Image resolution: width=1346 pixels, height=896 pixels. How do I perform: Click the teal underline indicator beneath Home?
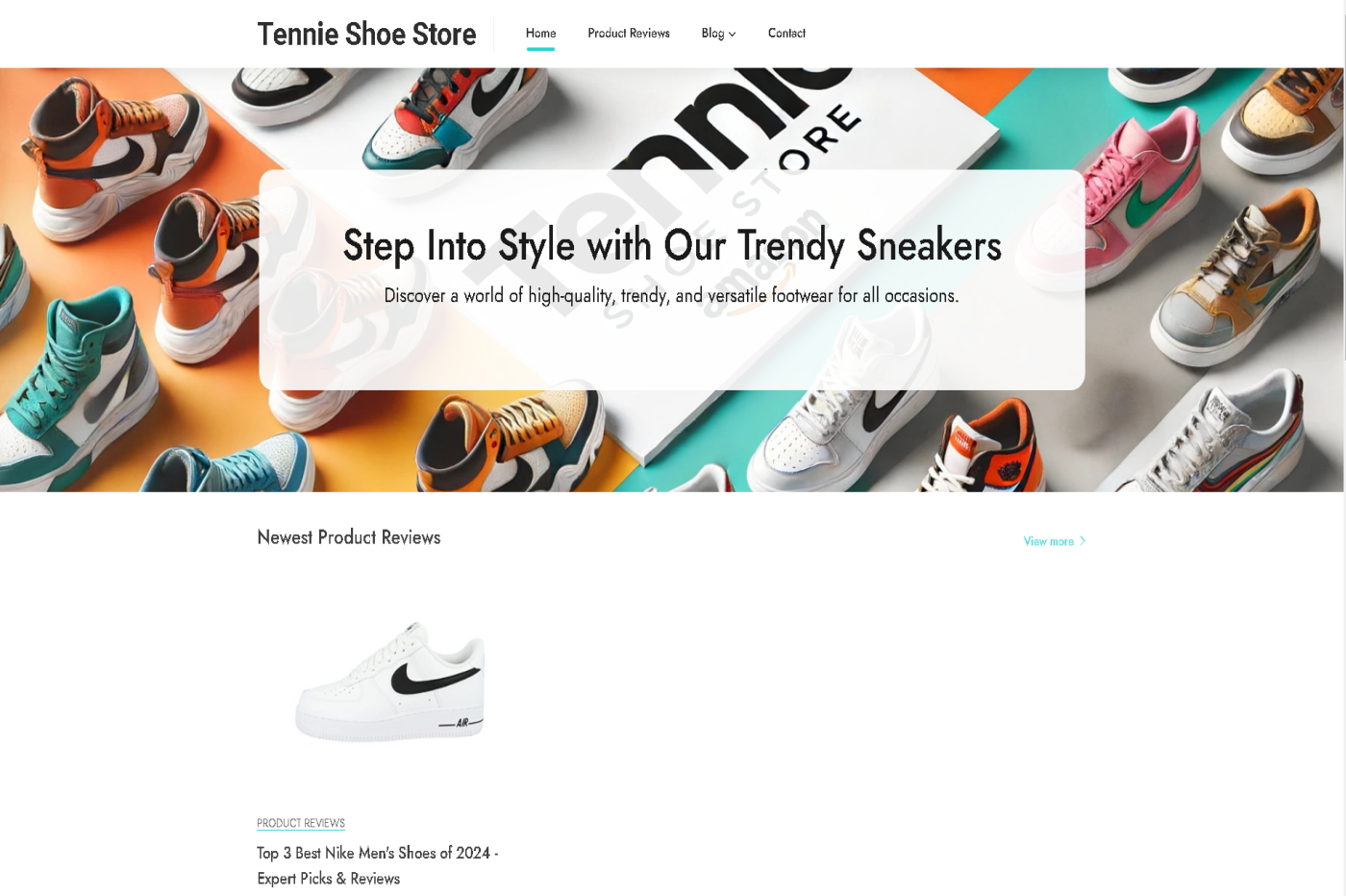[540, 48]
